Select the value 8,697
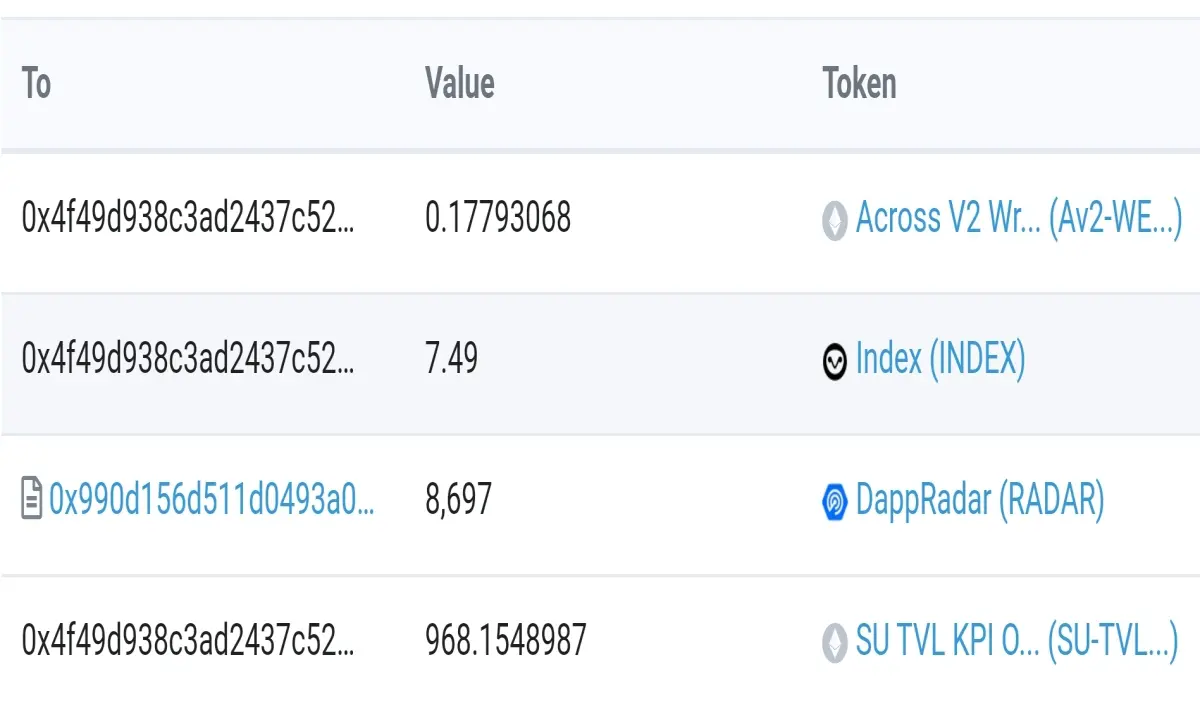The image size is (1200, 710). pos(458,500)
